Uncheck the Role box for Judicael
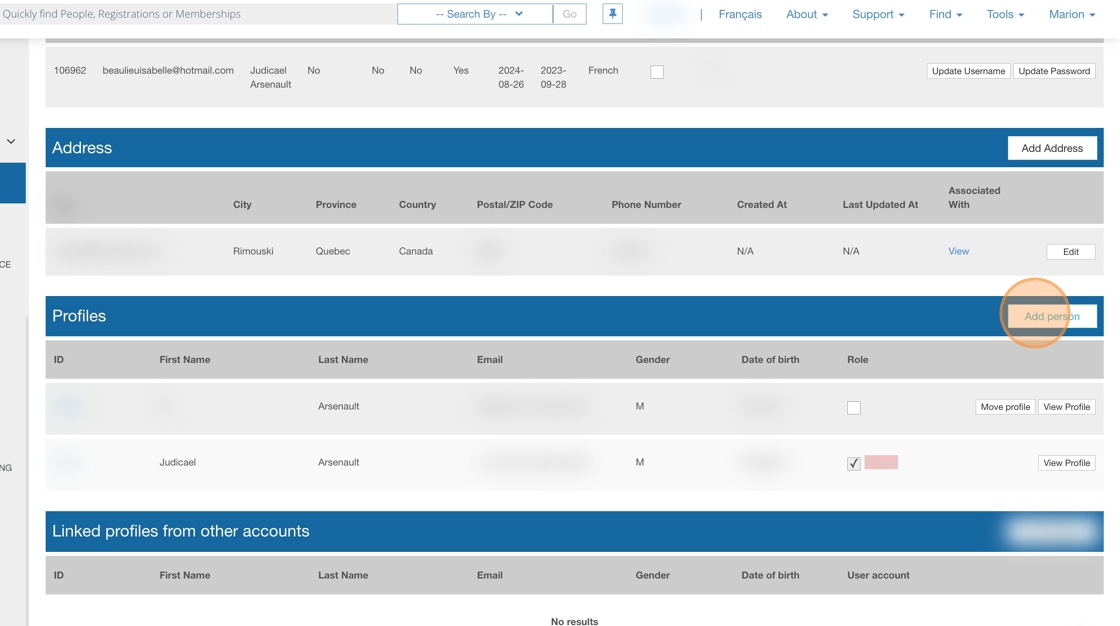Screen dimensions: 1120x626 click(853, 464)
